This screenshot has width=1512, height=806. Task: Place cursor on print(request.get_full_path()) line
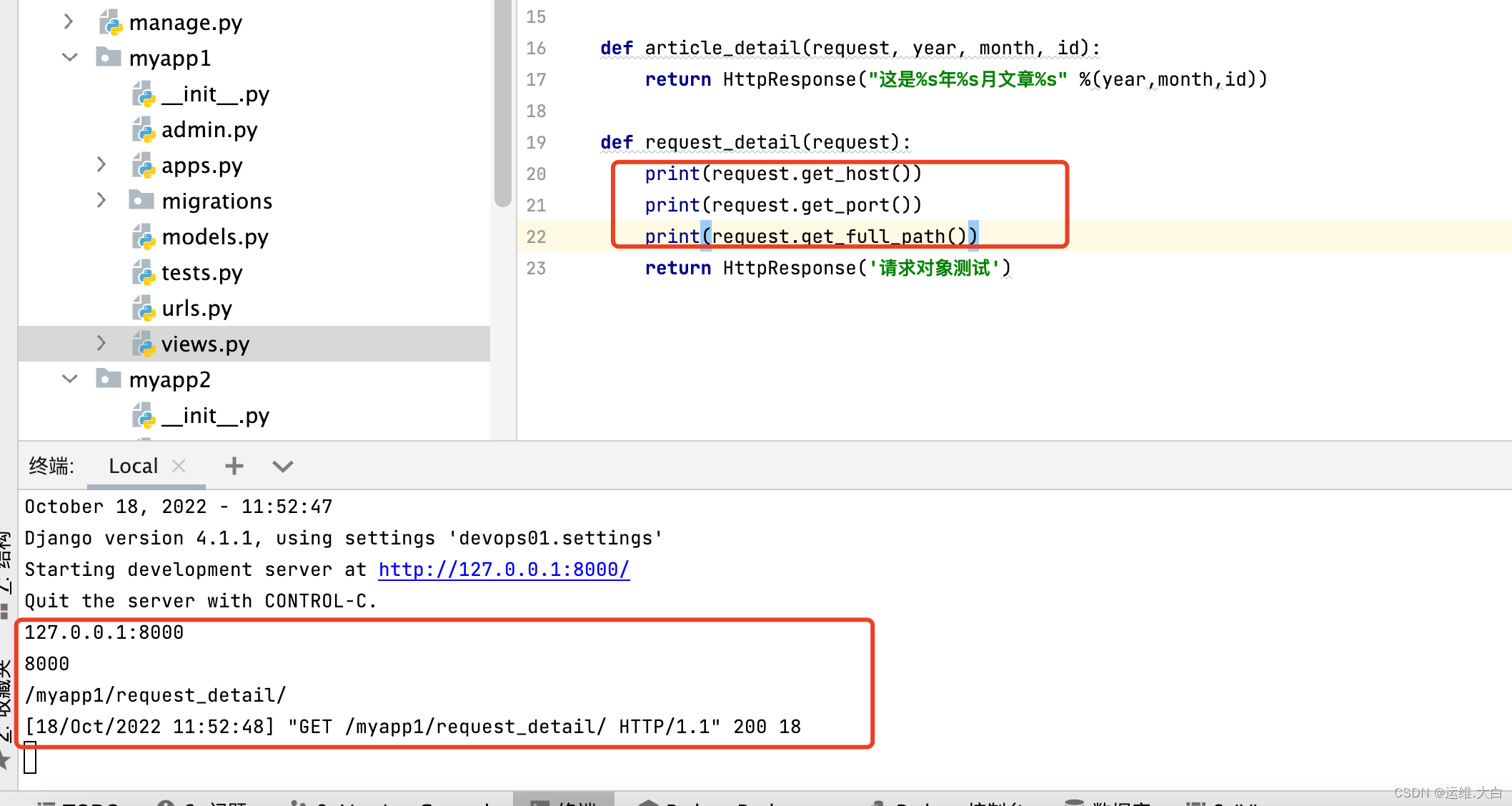(x=811, y=237)
